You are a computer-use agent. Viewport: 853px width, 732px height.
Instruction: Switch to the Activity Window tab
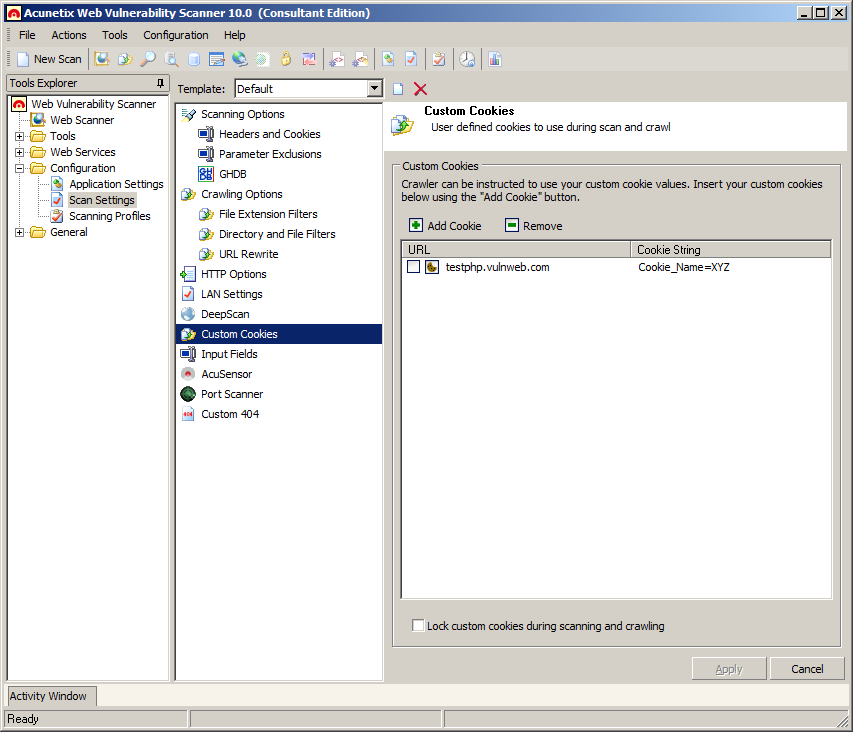pos(51,696)
